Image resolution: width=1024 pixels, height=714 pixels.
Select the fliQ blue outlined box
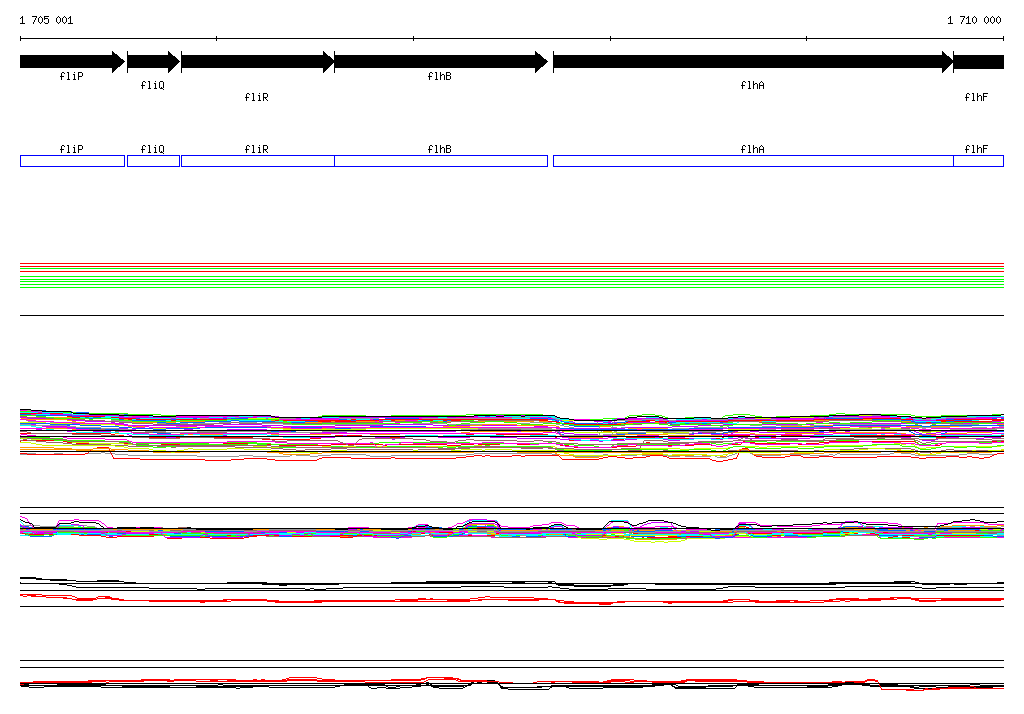click(153, 161)
